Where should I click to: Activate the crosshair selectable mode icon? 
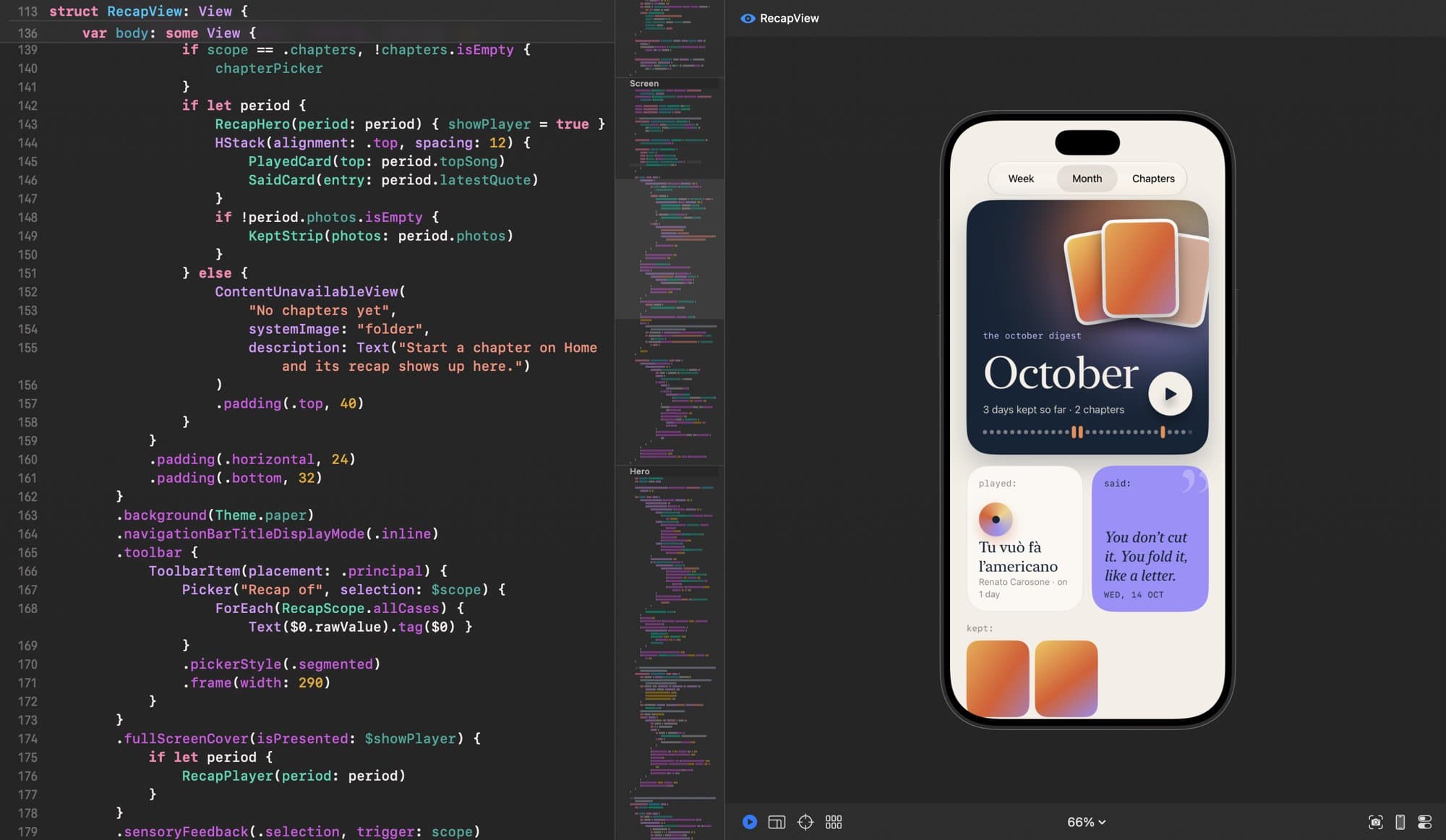point(805,822)
